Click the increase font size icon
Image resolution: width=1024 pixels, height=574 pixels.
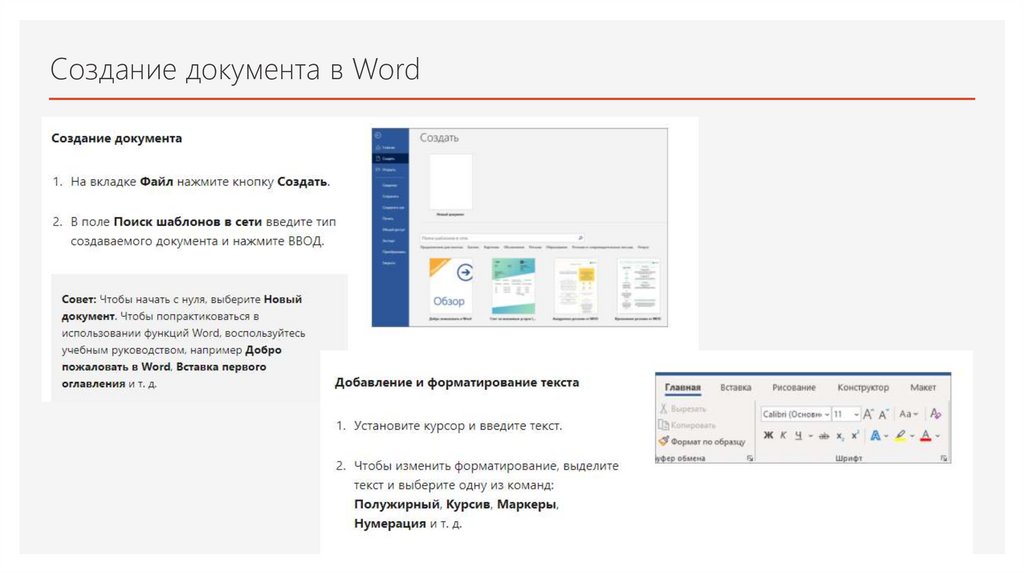coord(868,414)
